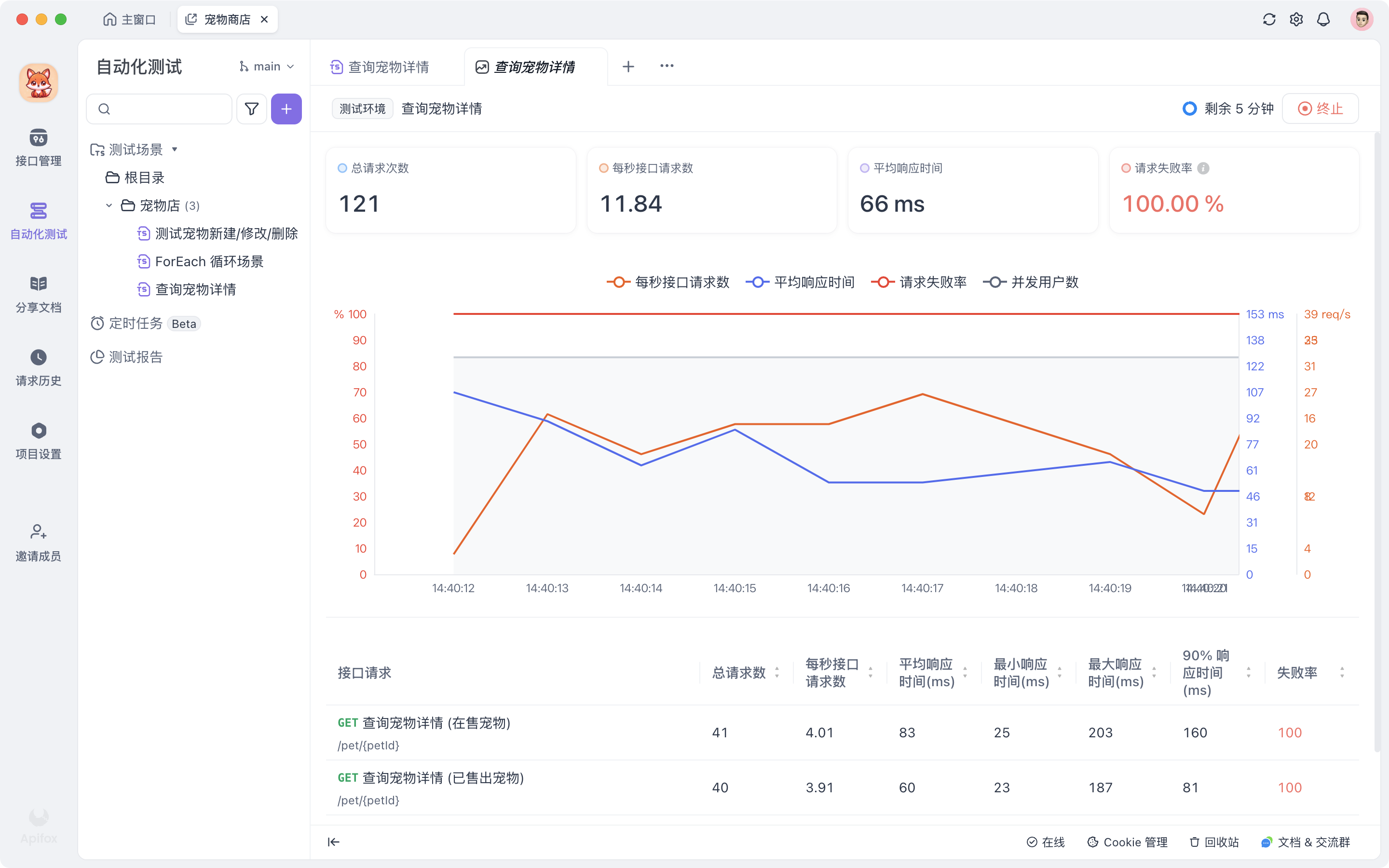Screen dimensions: 1389x868
Task: Toggle the 平均响应时间 legend series
Action: (800, 282)
